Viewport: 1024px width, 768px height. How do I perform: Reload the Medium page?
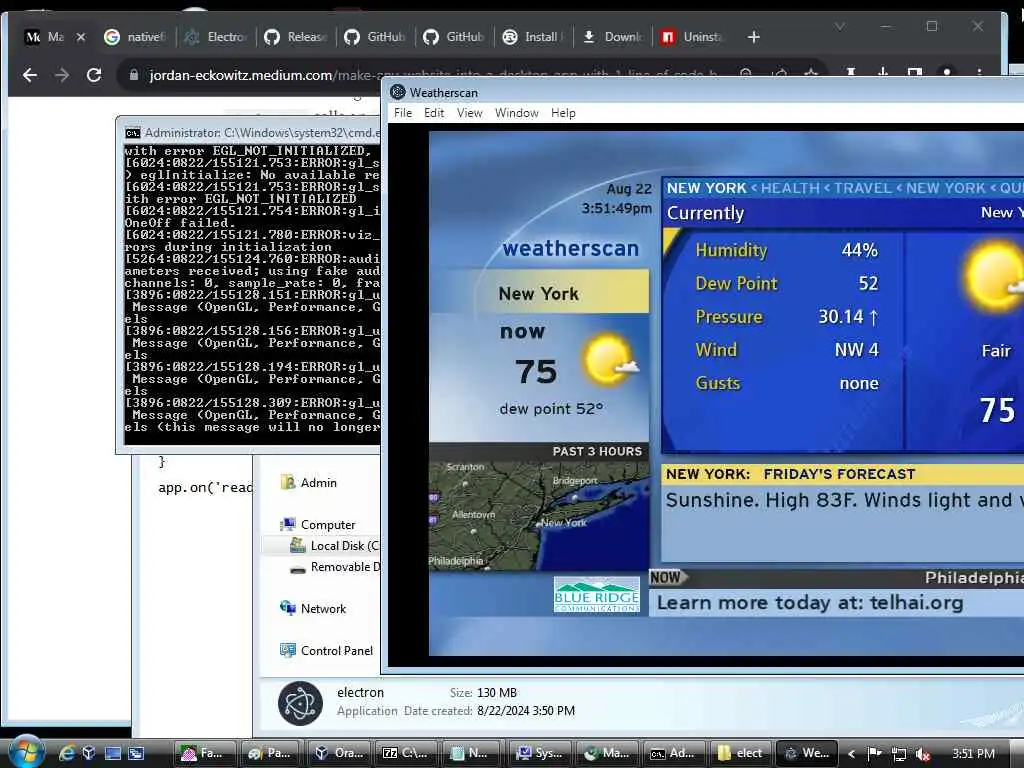point(94,75)
